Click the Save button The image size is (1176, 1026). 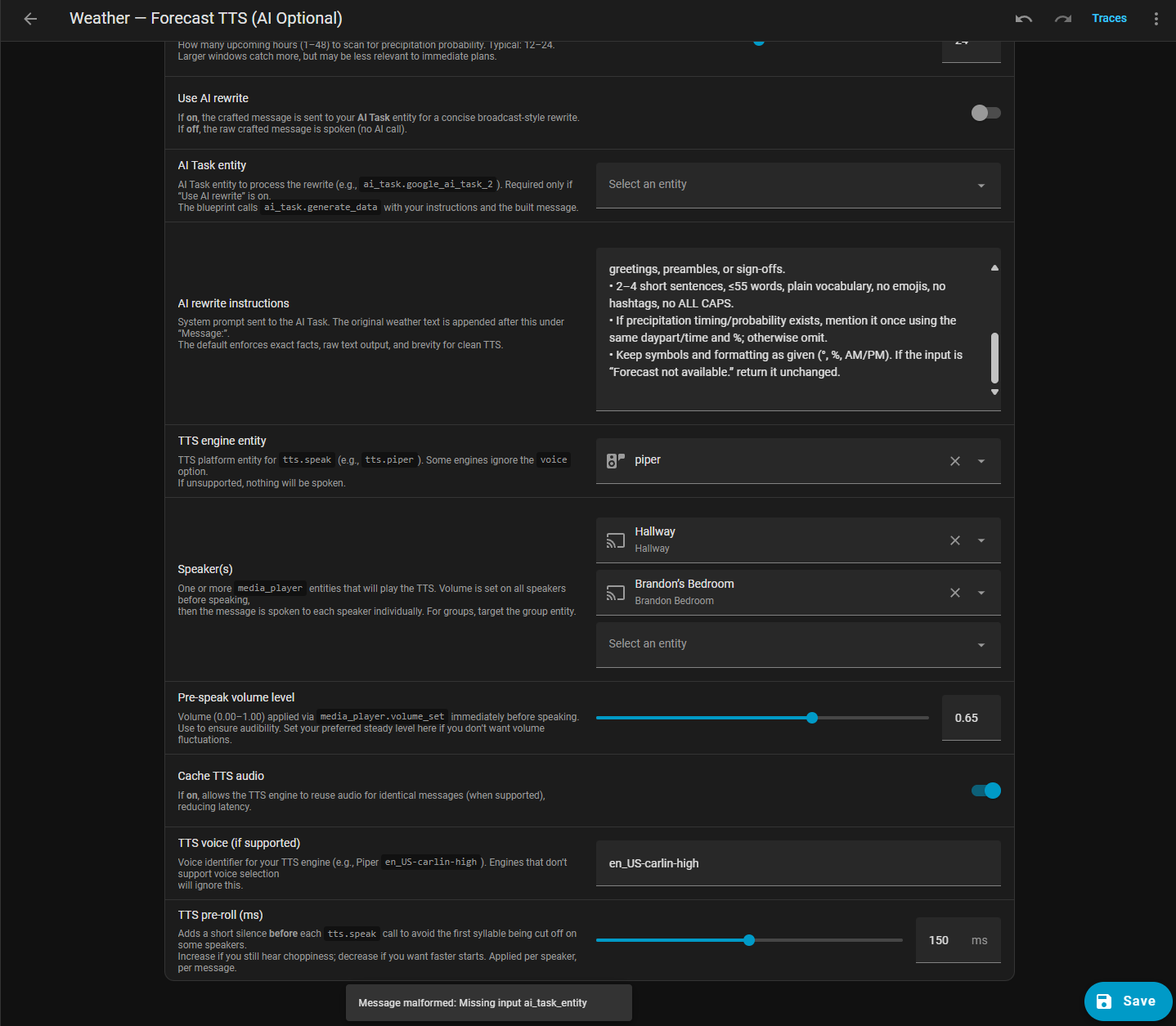click(1128, 1001)
